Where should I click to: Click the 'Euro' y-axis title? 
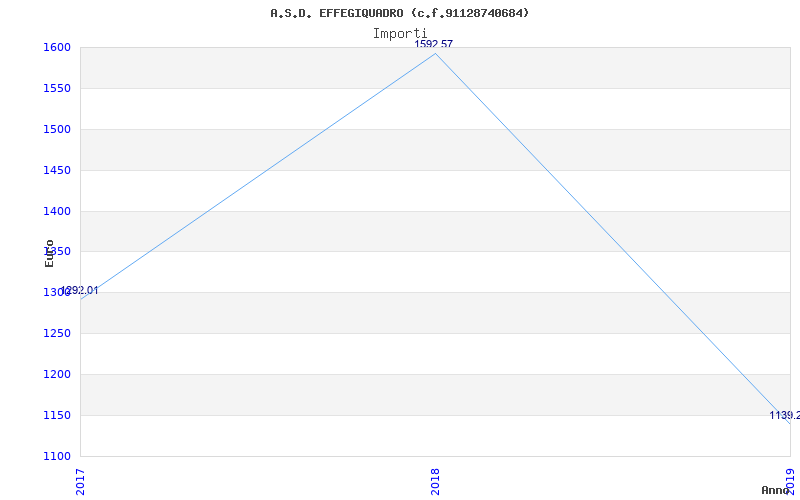tap(49, 253)
